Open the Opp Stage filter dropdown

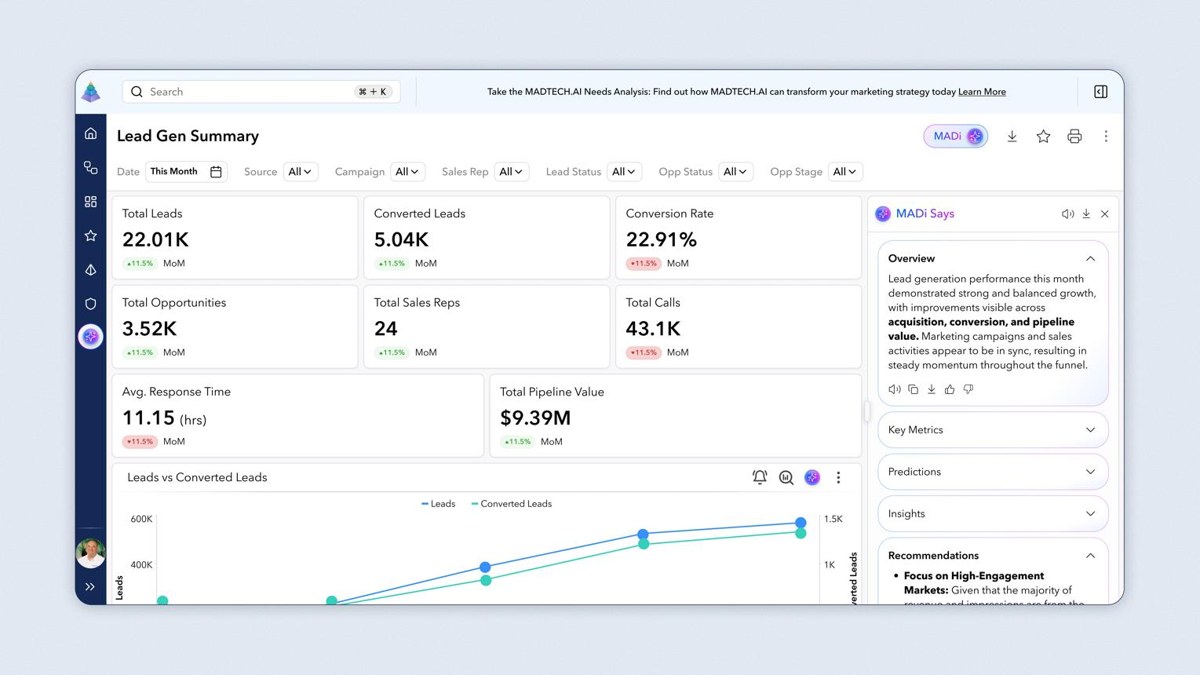(x=845, y=172)
